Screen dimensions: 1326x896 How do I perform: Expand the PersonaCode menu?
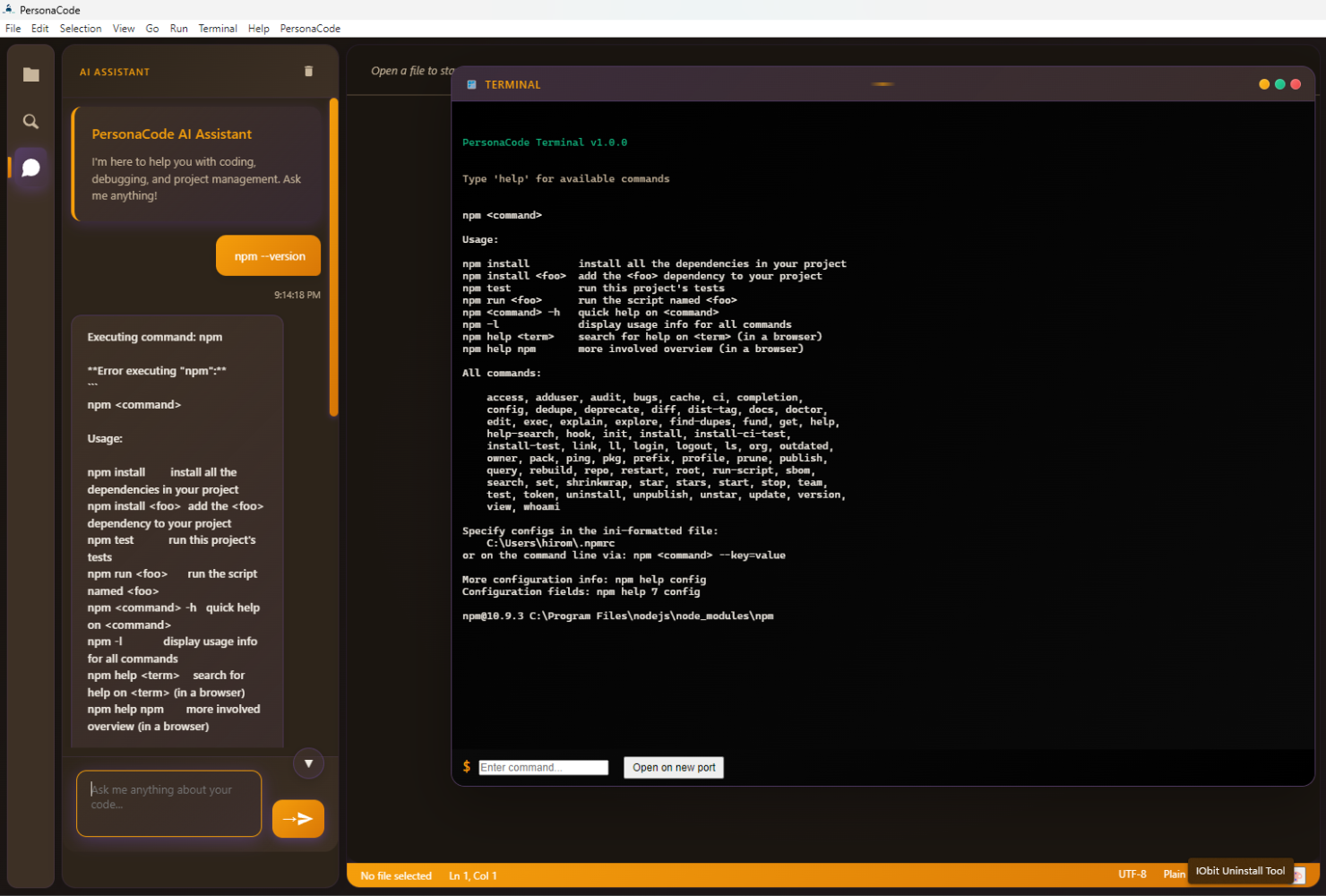coord(310,29)
